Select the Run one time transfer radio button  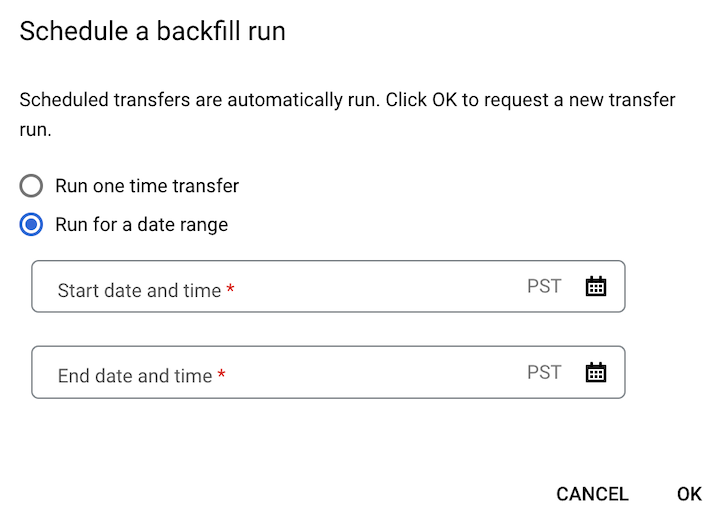coord(32,186)
